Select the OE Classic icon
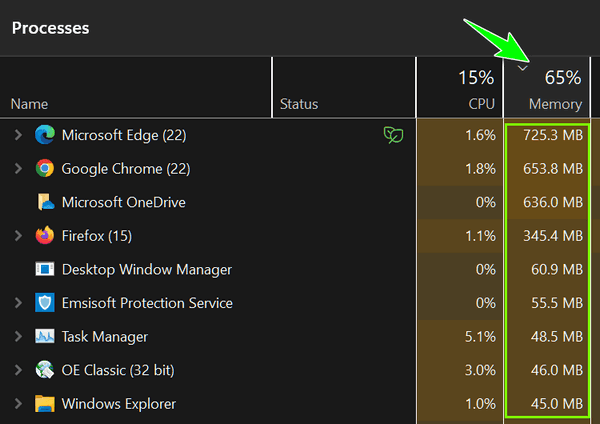The height and width of the screenshot is (424, 600). (45, 370)
